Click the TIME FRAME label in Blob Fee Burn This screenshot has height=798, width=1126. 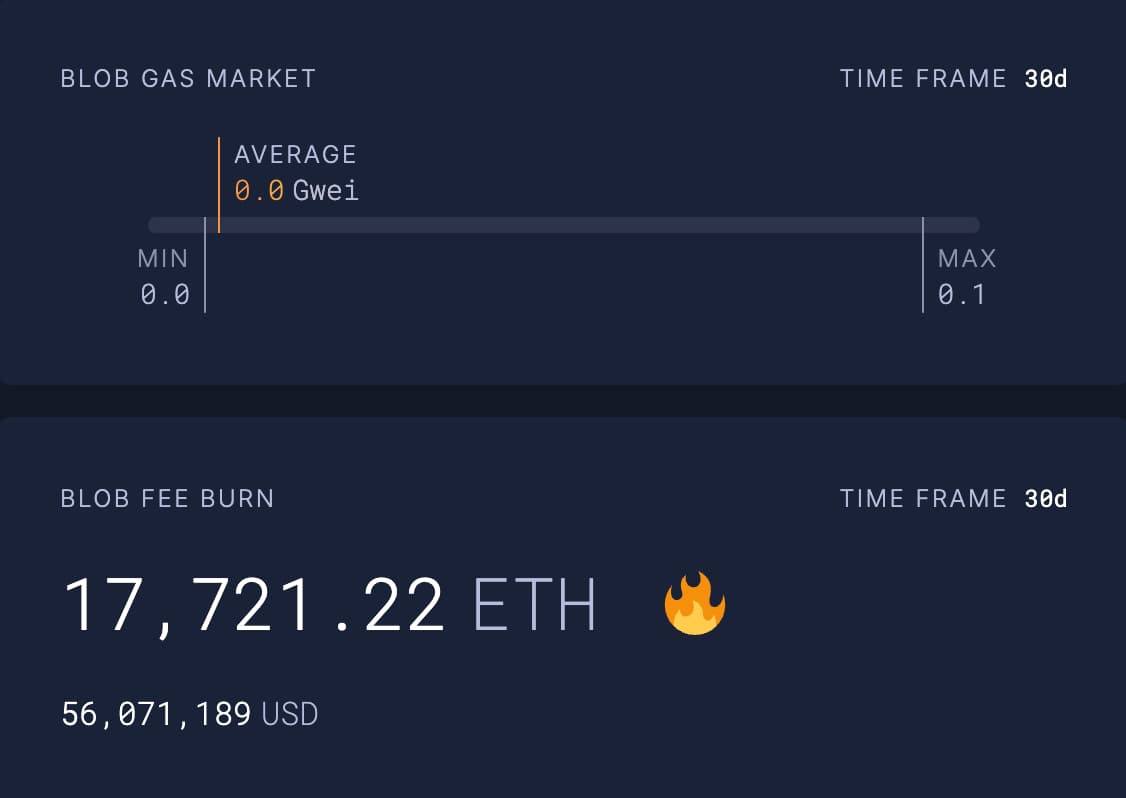[x=922, y=499]
